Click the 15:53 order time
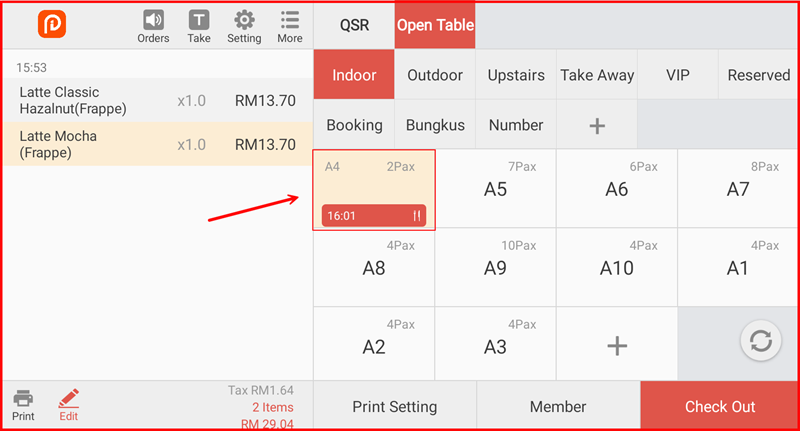 [31, 68]
